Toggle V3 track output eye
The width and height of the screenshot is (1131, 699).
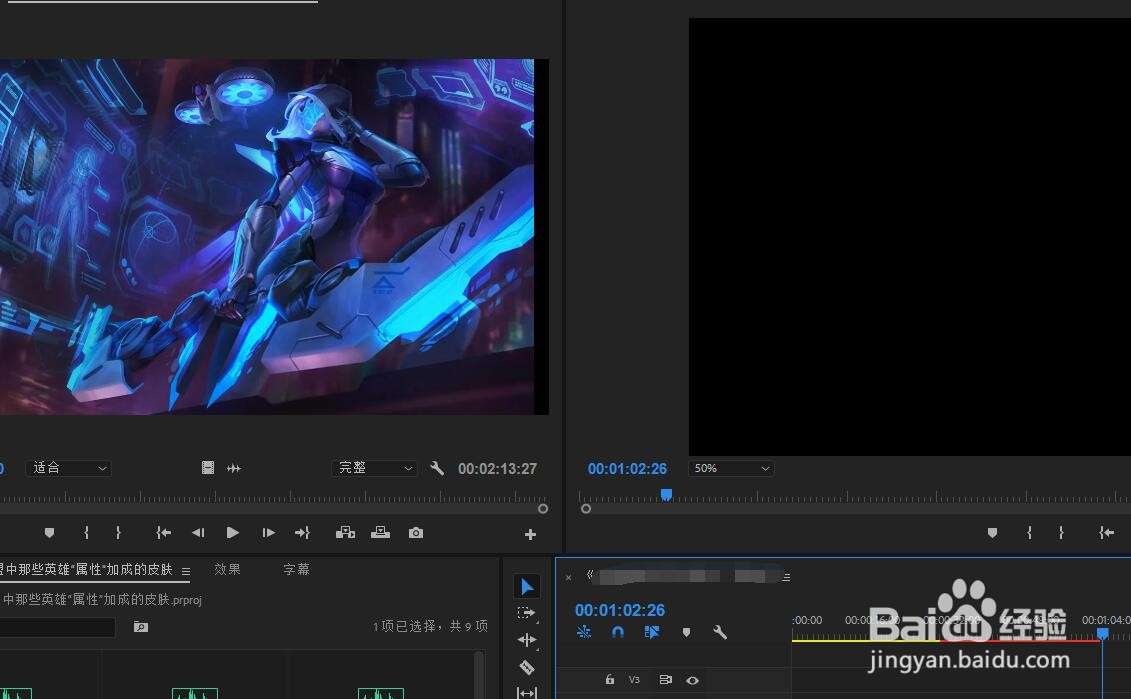click(x=692, y=680)
